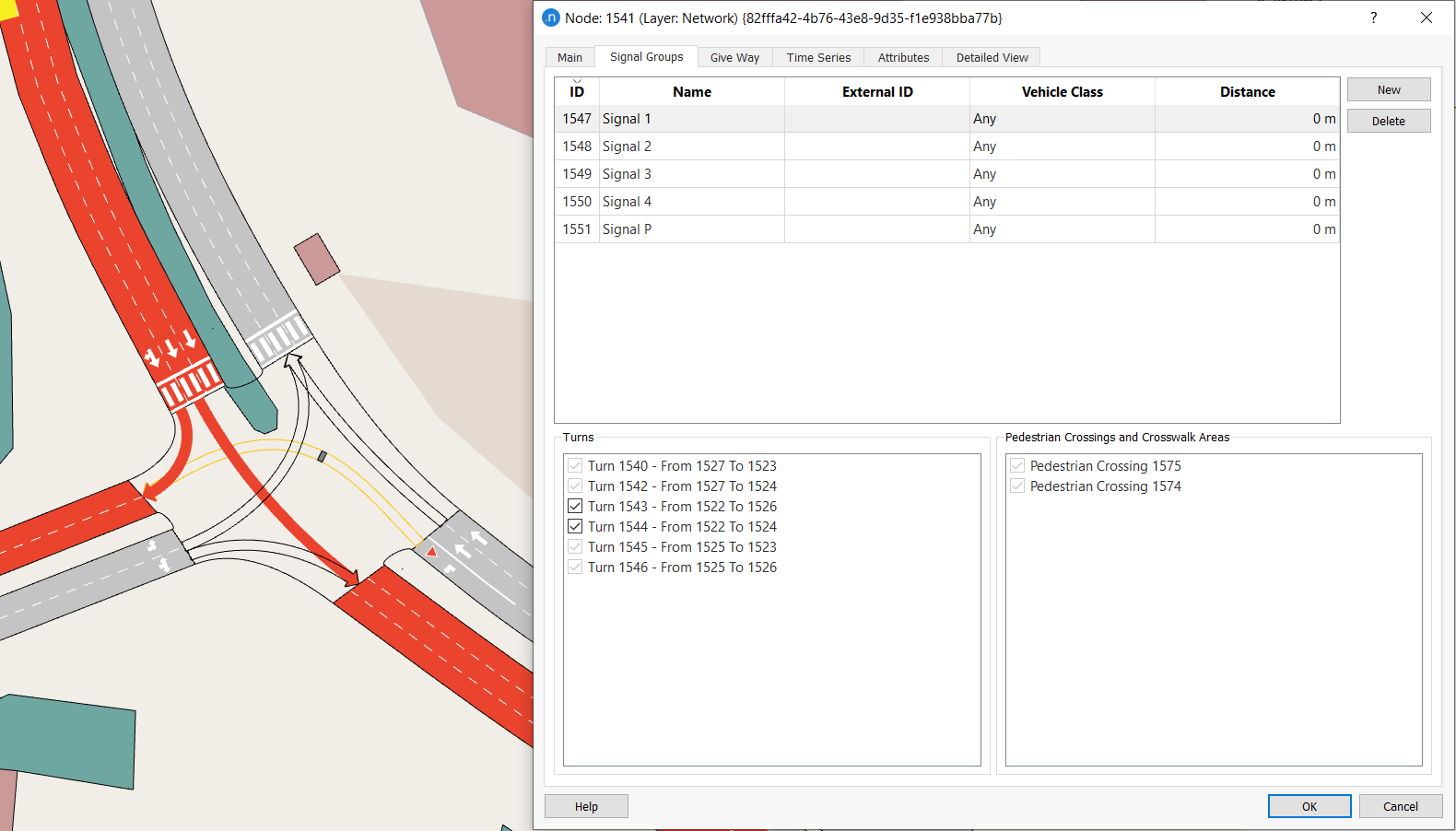Switch to the Give Way tab

(x=734, y=57)
